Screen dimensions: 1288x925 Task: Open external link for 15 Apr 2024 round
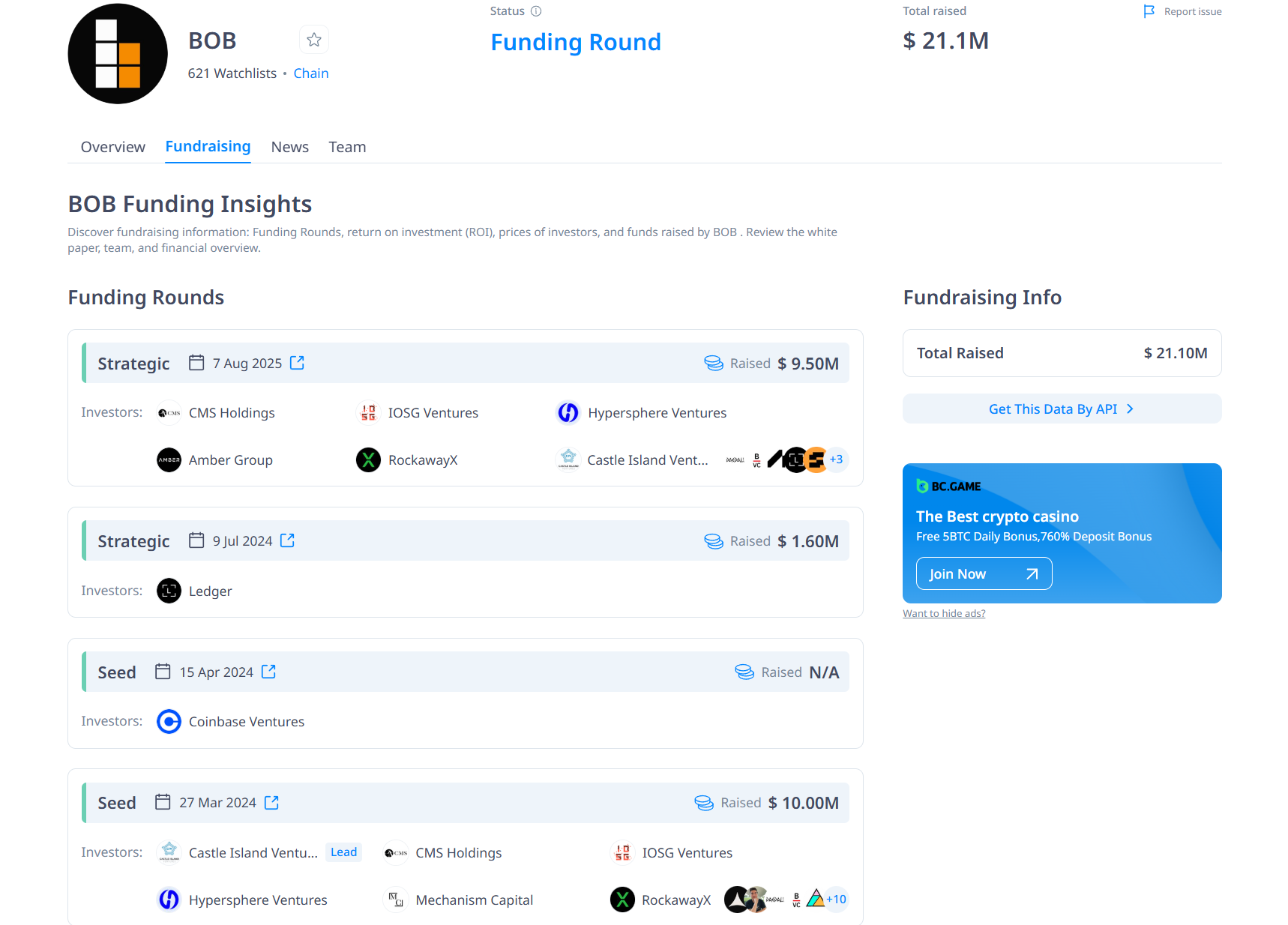click(268, 672)
